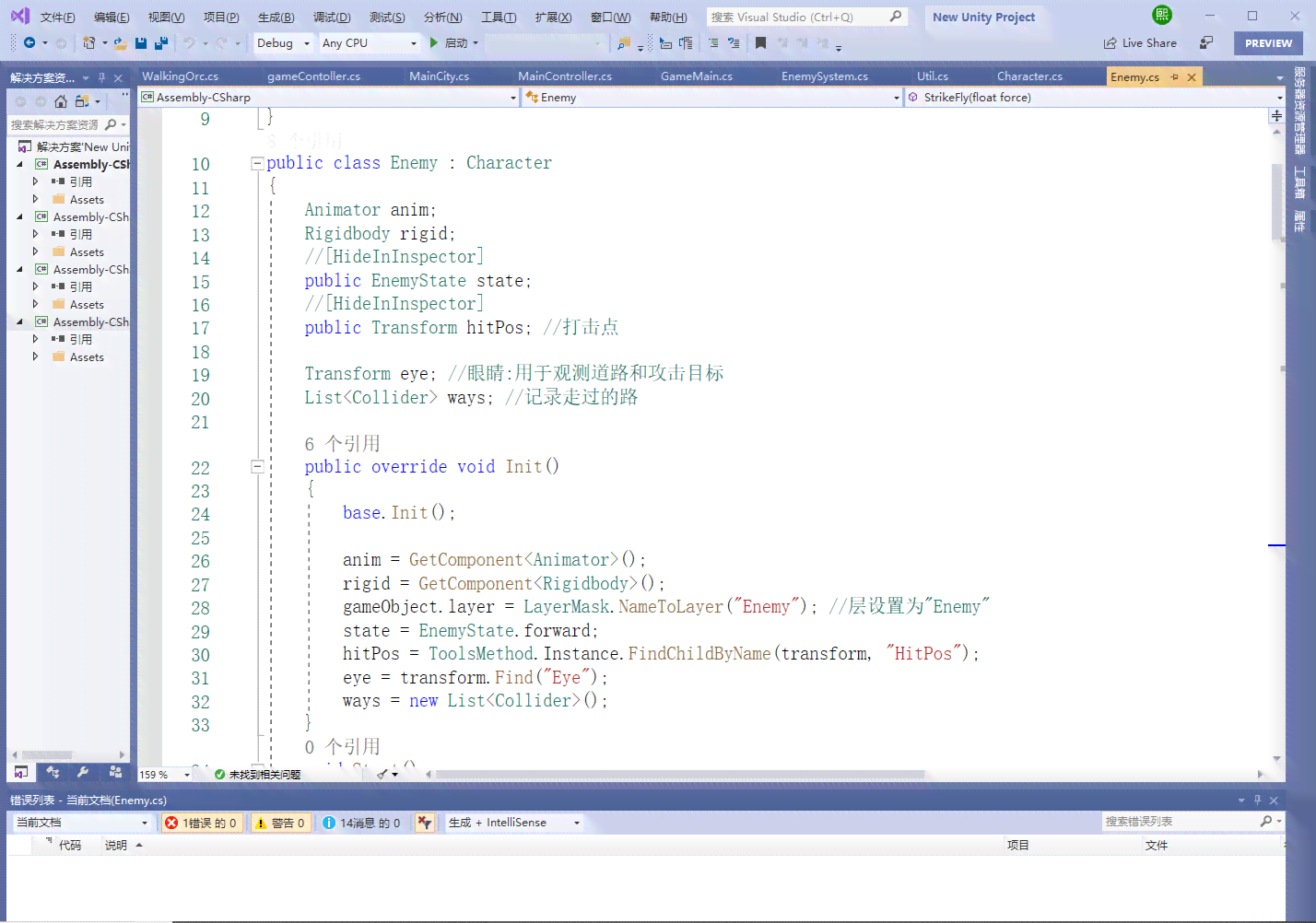Screen dimensions: 1316x923
Task: Click the PREVIEW button
Action: click(1268, 43)
